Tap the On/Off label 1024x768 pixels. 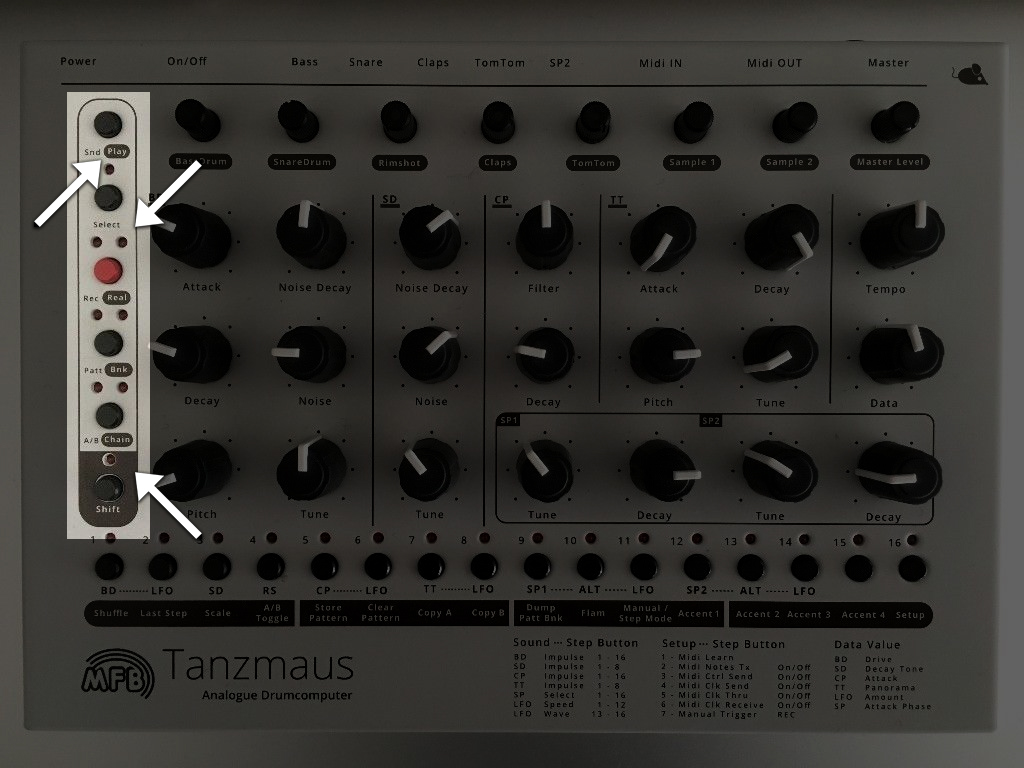pos(187,61)
